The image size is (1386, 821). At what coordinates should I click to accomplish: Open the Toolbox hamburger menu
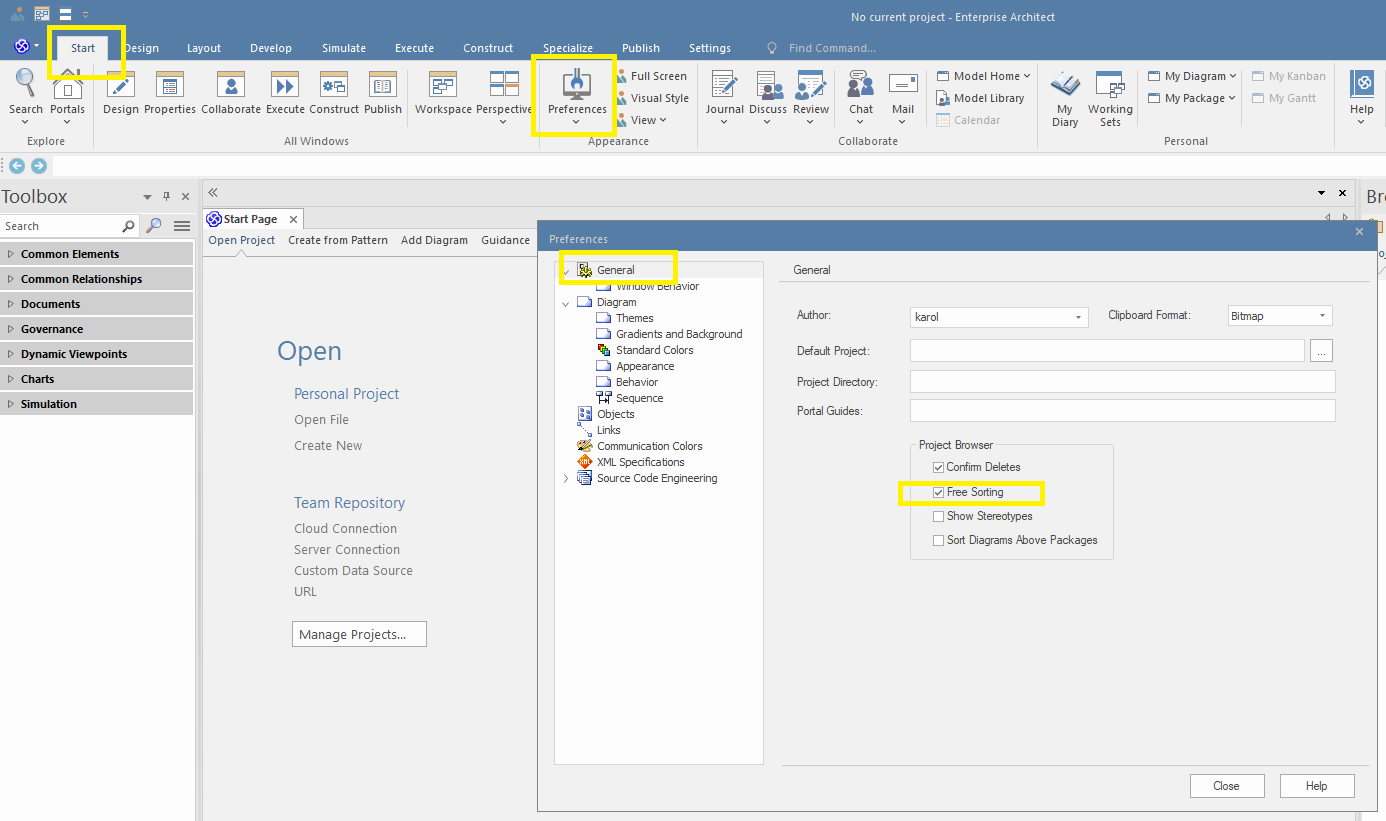(x=182, y=226)
